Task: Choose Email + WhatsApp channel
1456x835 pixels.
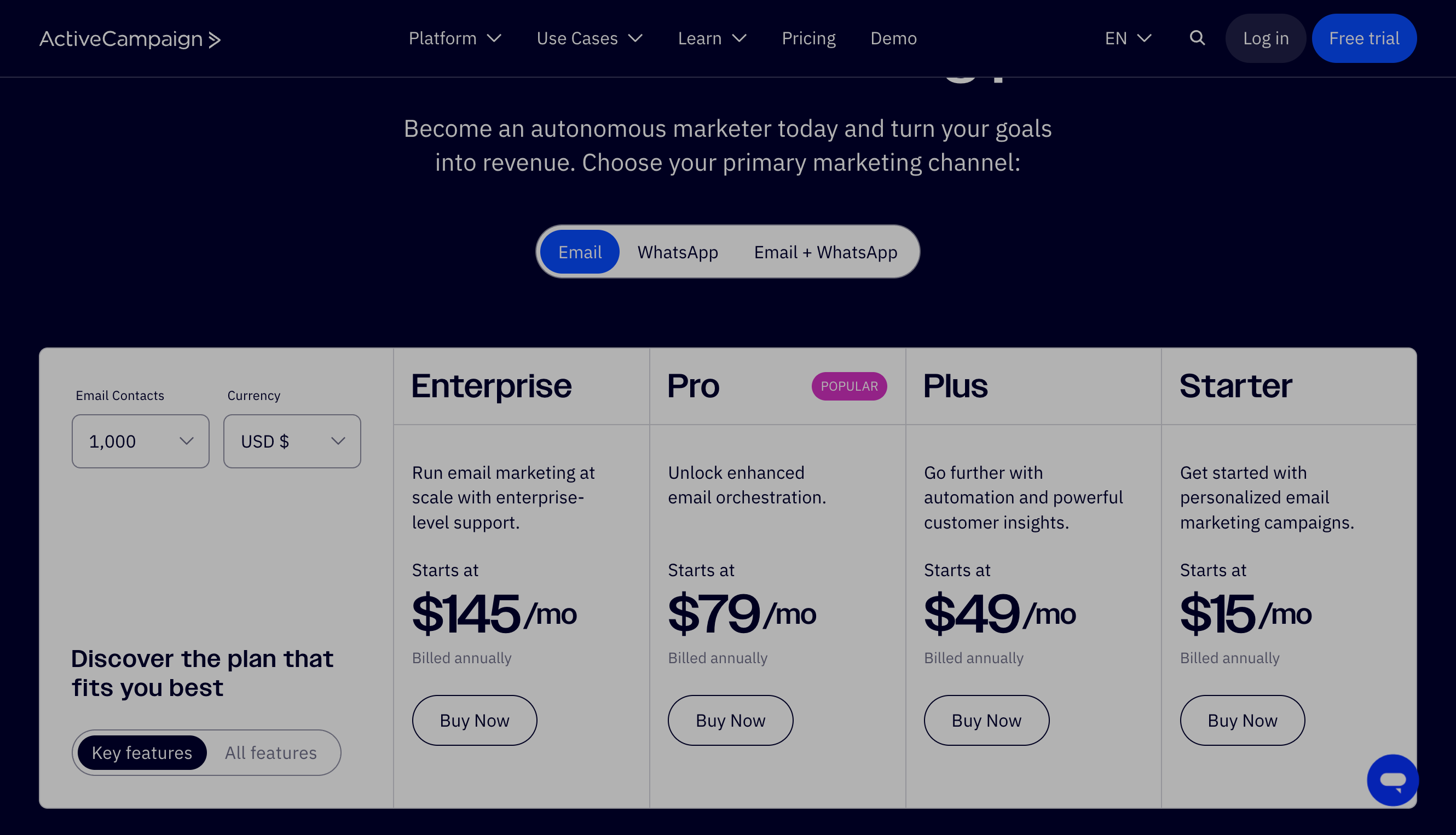Action: click(x=825, y=252)
